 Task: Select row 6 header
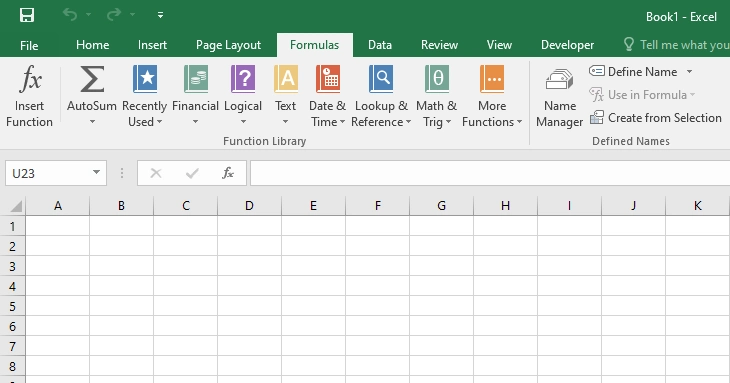(x=13, y=326)
